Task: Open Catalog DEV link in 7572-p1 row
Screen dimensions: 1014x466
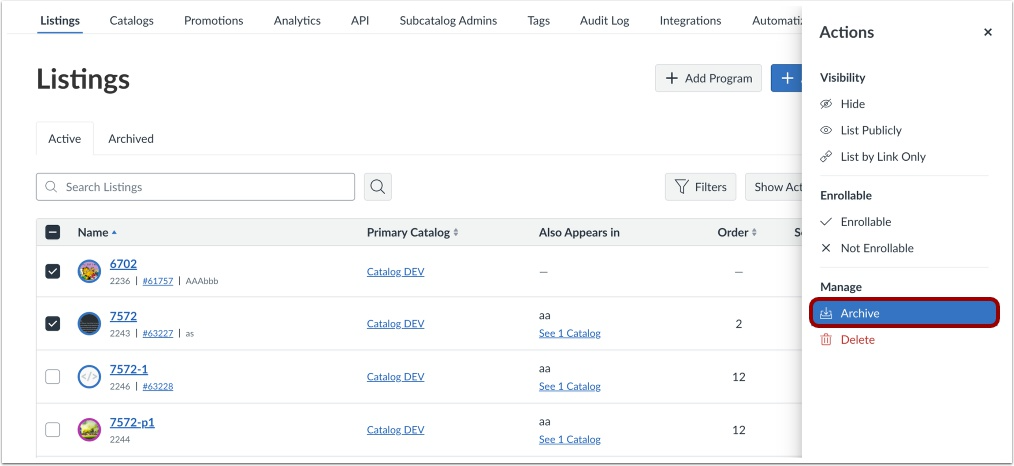Action: (395, 430)
